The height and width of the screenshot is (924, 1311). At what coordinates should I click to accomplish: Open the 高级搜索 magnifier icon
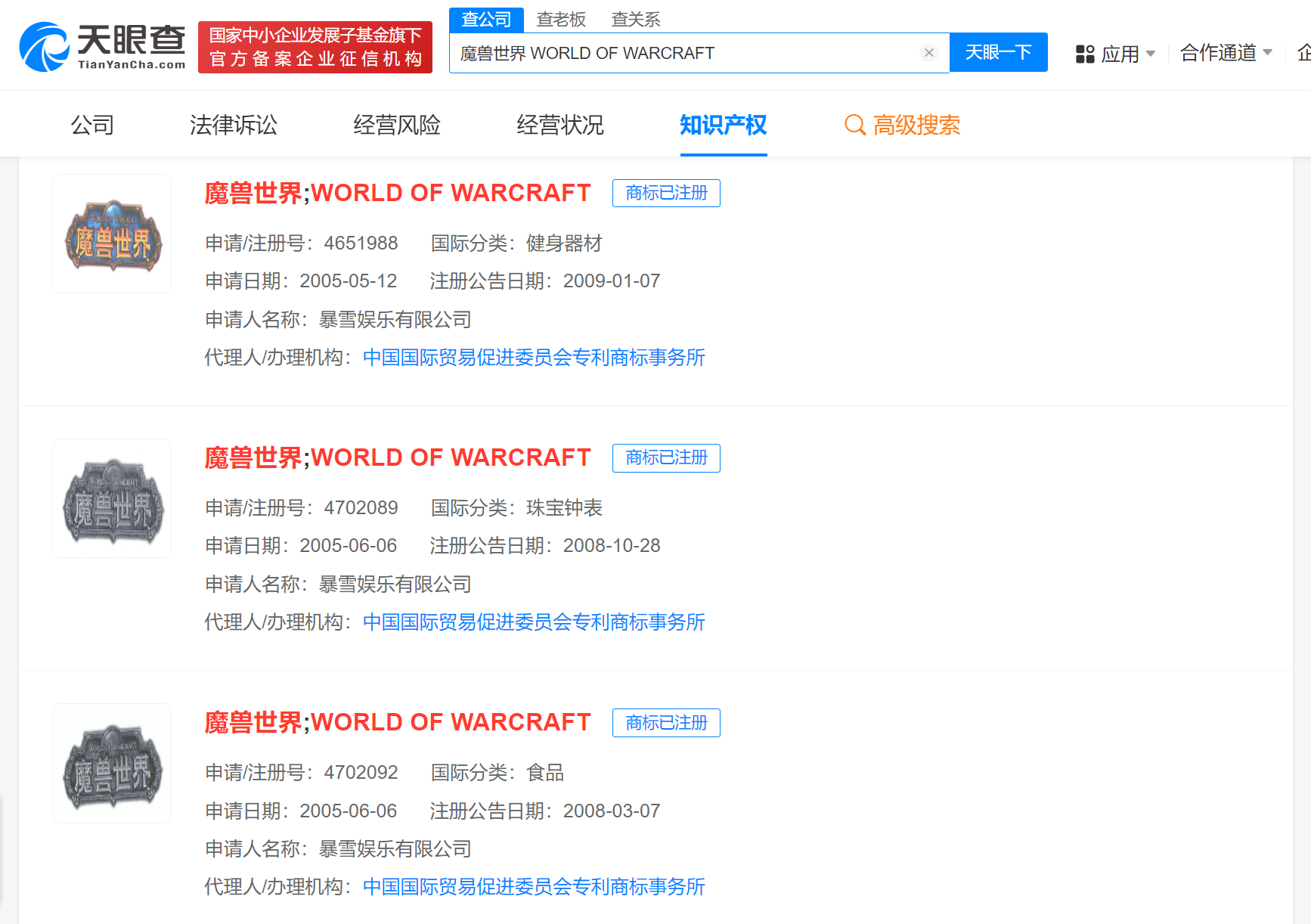tap(855, 125)
